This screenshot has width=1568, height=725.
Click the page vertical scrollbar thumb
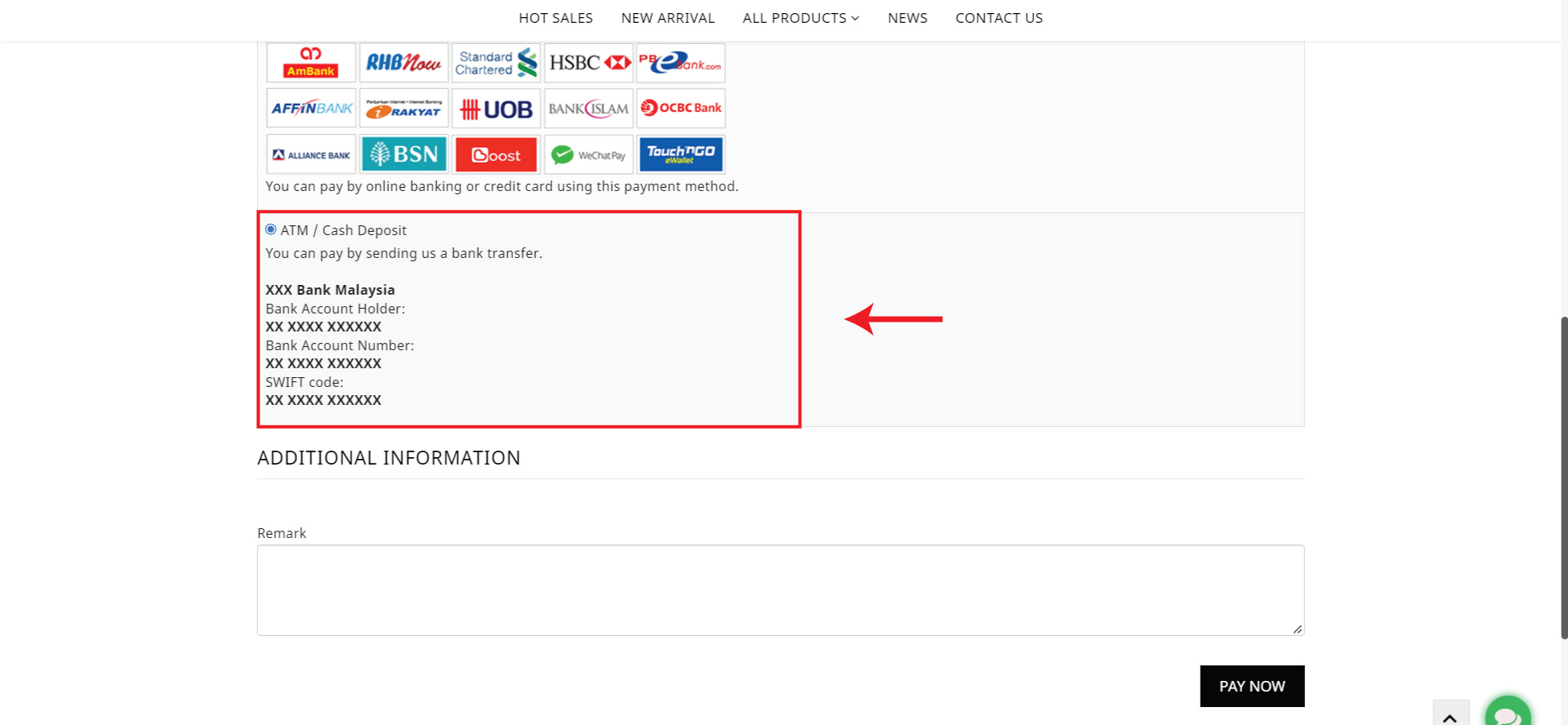(x=1564, y=478)
